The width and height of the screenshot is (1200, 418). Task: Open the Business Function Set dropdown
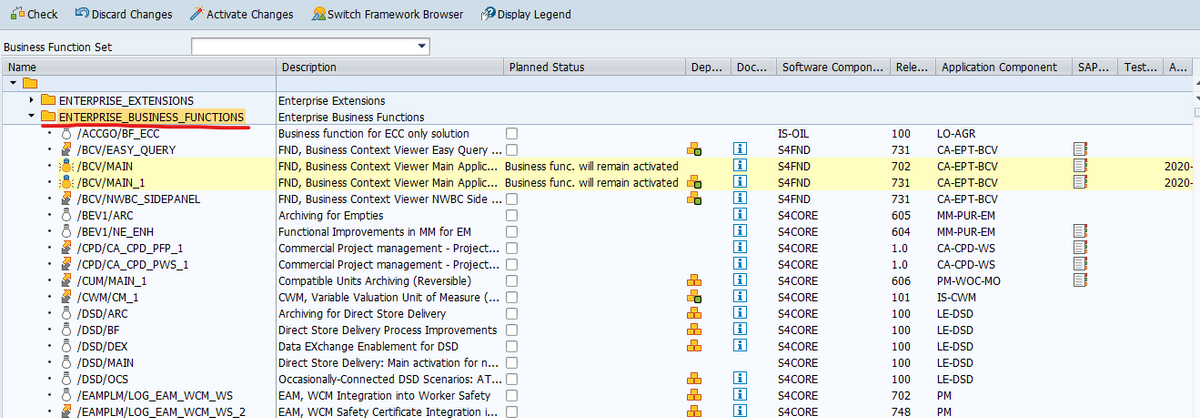point(421,47)
